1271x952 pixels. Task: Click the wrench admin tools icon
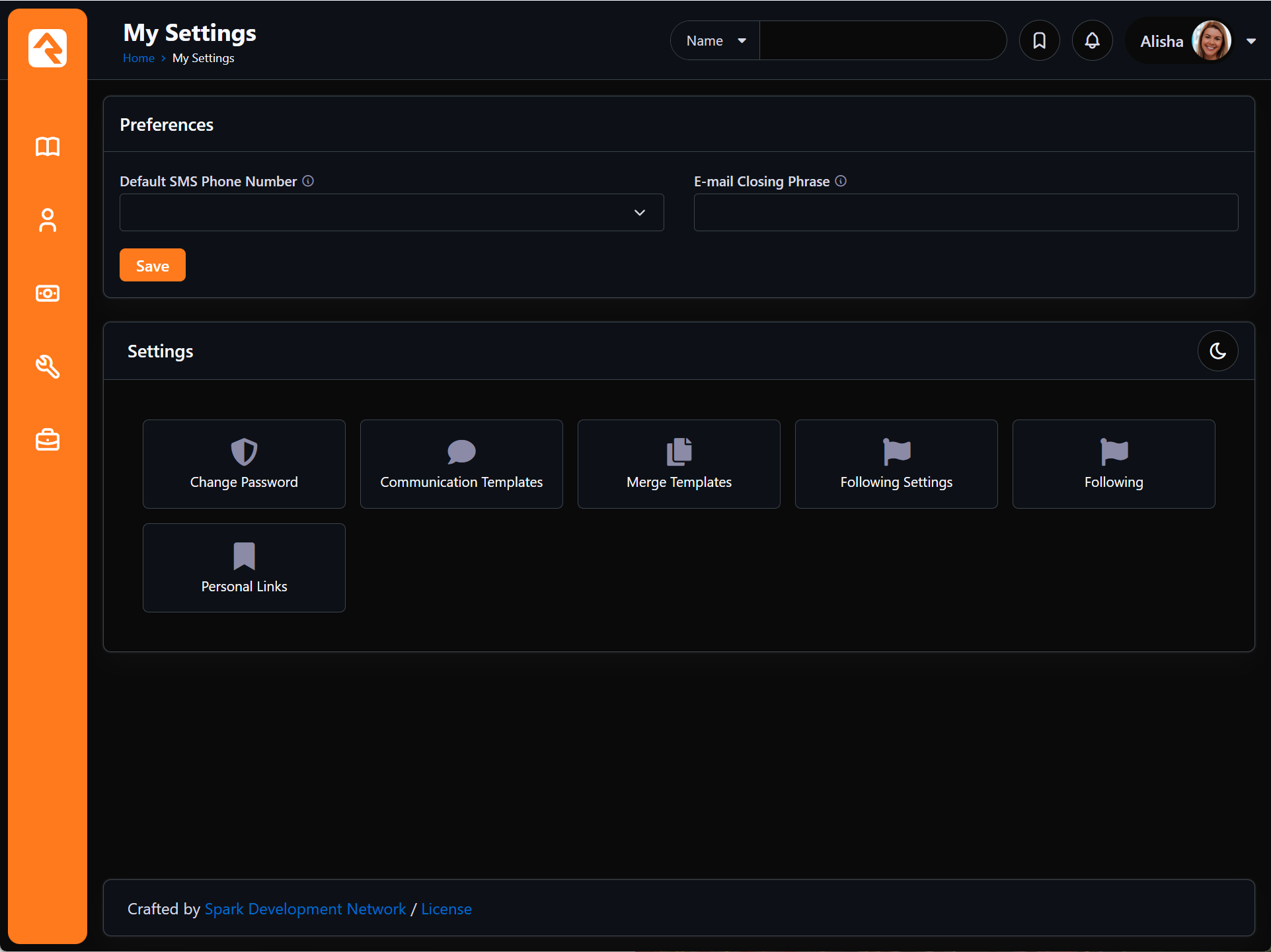tap(47, 367)
